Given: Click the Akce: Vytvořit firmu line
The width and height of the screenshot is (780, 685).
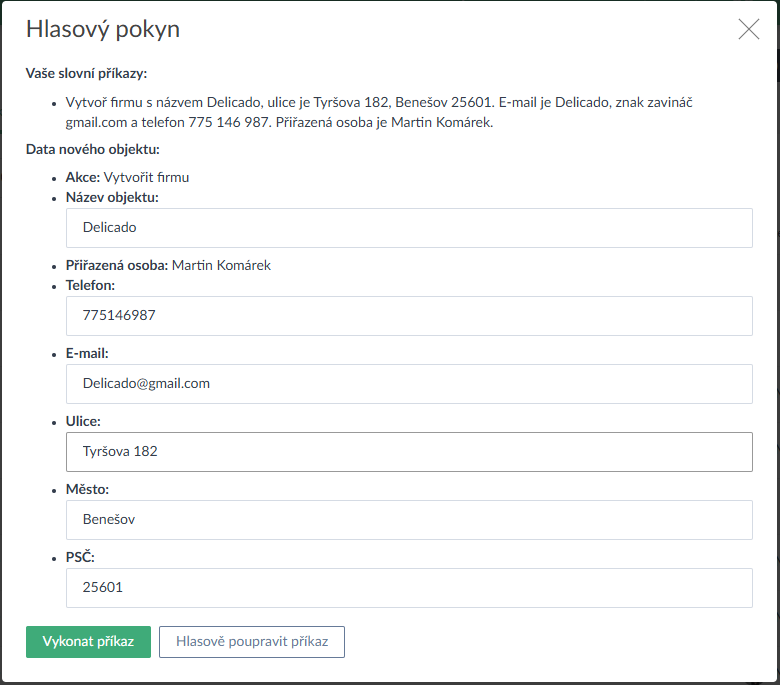Looking at the screenshot, I should pos(127,177).
